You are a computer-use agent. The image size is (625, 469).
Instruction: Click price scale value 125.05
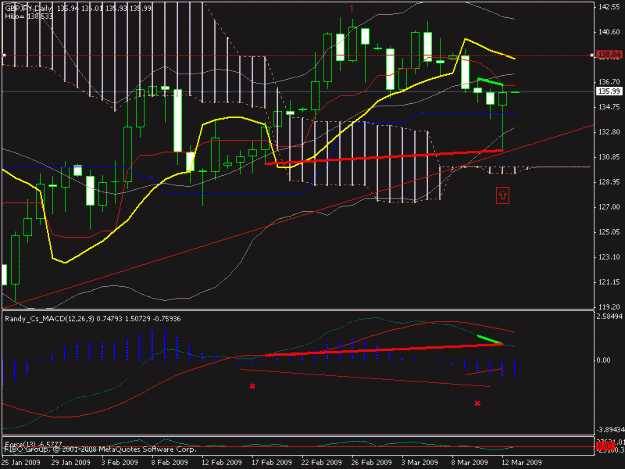pyautogui.click(x=609, y=232)
